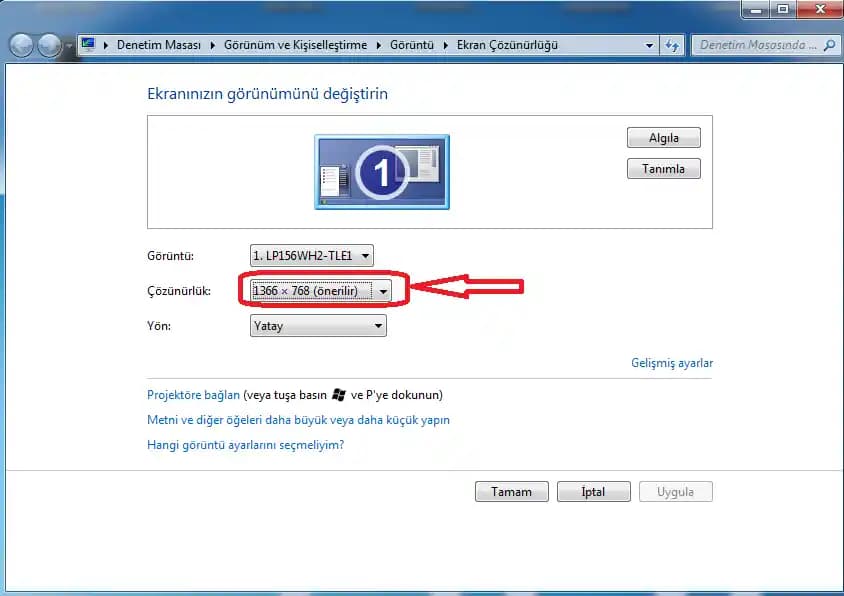Click the Back navigation arrow button
Image resolution: width=844 pixels, height=596 pixels.
[x=21, y=46]
